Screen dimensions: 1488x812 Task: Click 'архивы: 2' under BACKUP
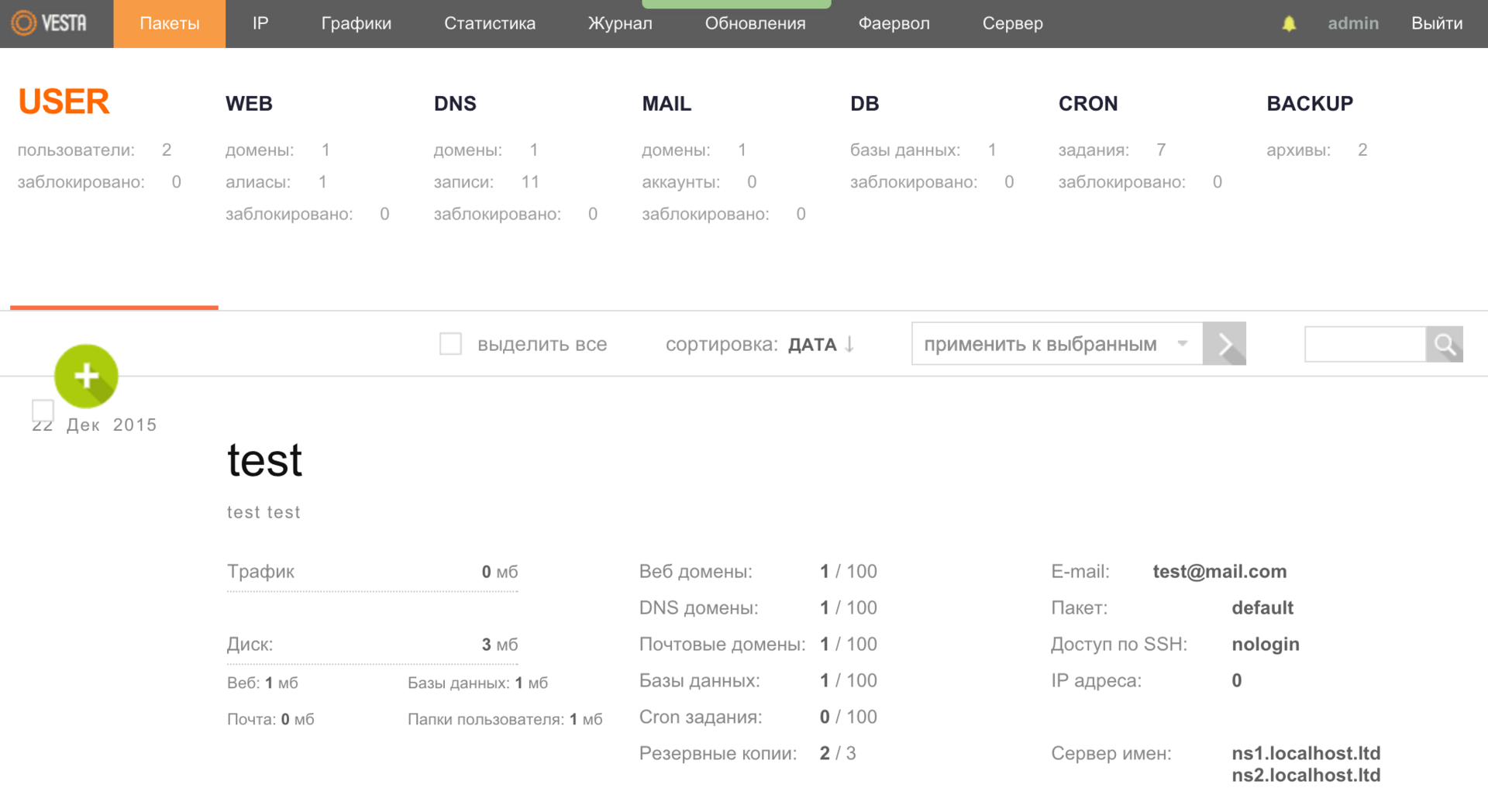tap(1317, 150)
